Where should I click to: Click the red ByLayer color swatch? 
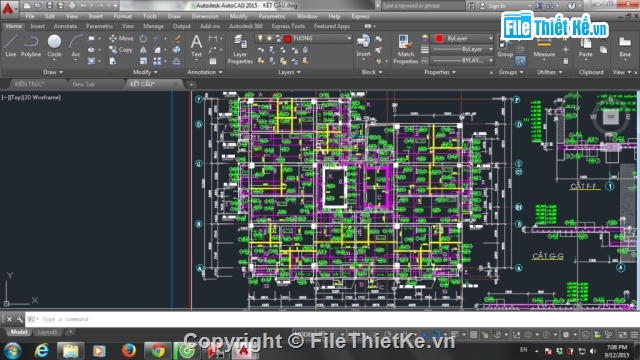coord(439,38)
